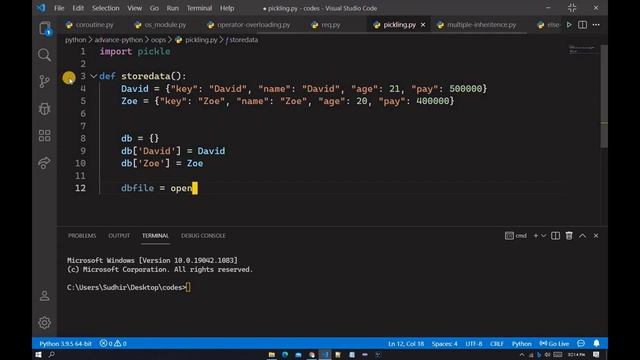Change indentation via Spaces: 4
This screenshot has height=360, width=640.
click(444, 344)
